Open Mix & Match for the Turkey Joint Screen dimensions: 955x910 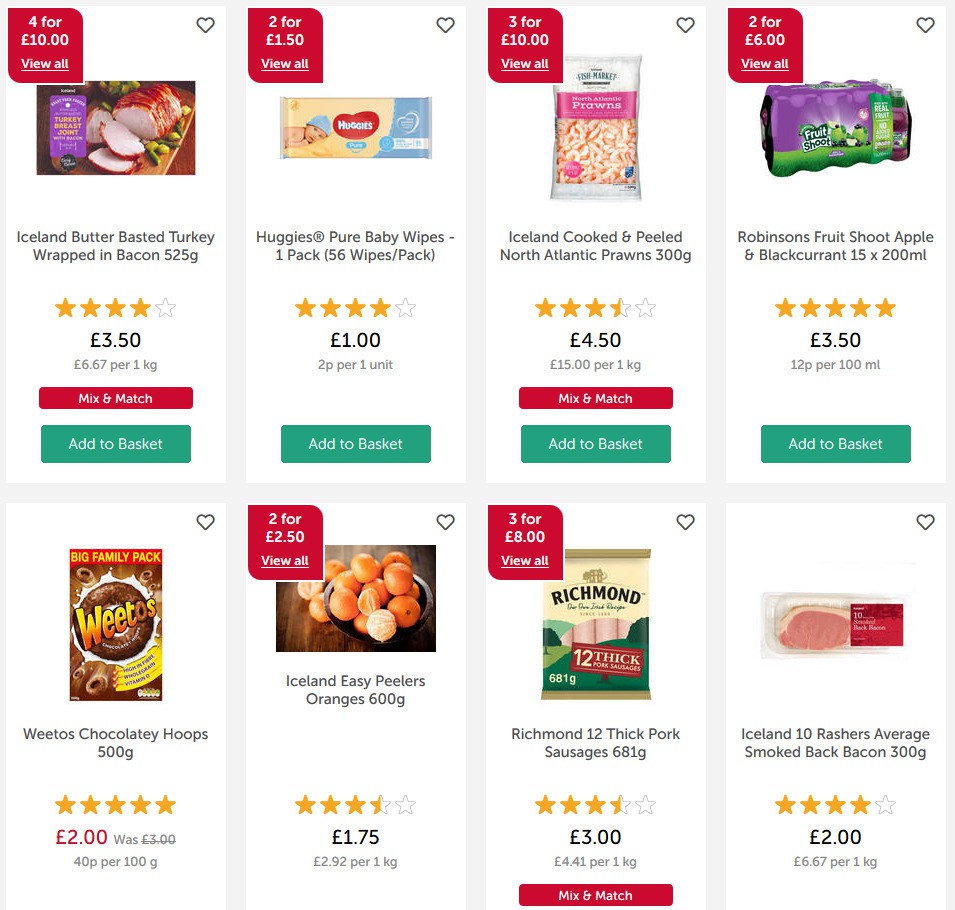pyautogui.click(x=116, y=397)
